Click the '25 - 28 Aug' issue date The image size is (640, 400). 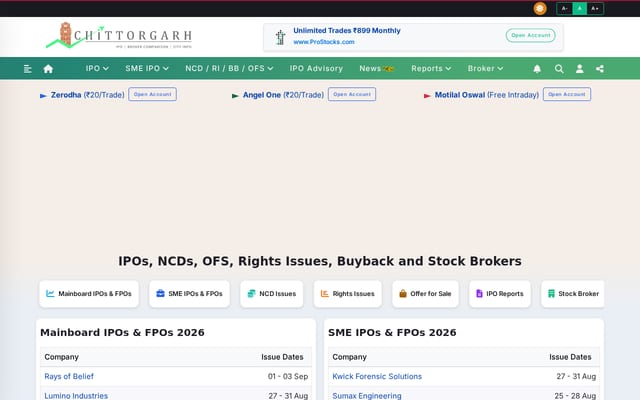[576, 396]
